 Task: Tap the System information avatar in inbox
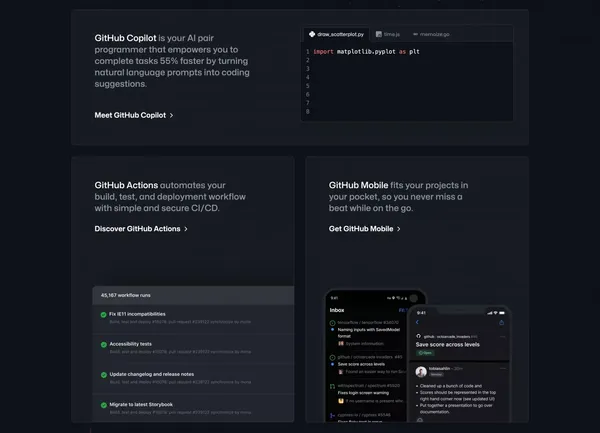(x=341, y=343)
